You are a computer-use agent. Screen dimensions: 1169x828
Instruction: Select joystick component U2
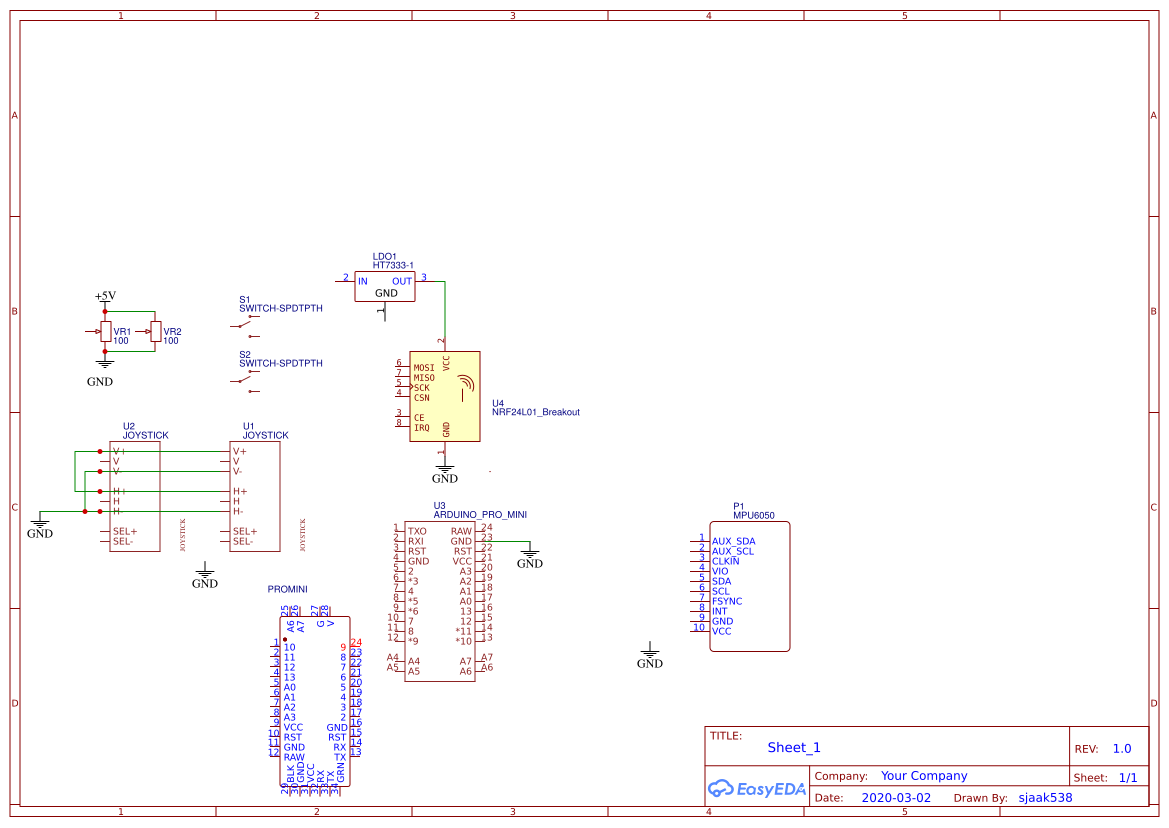137,495
